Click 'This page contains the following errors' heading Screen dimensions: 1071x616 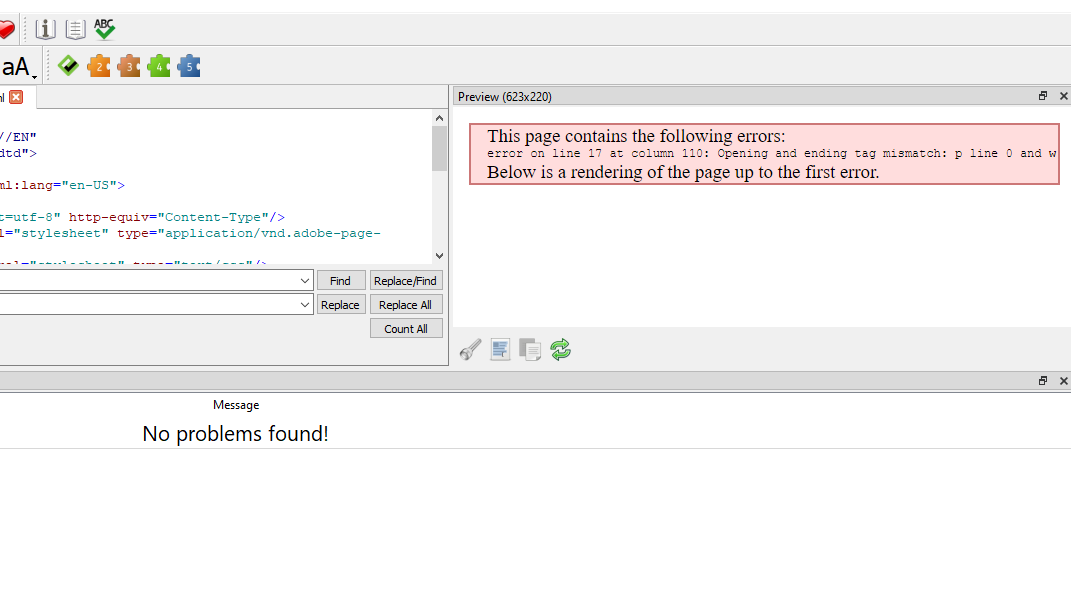636,136
